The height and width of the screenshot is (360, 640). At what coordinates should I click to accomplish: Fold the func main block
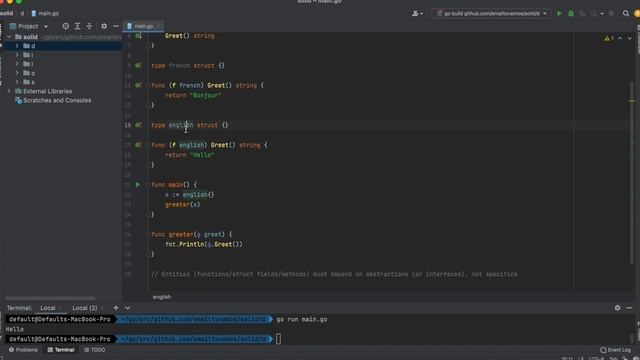[x=148, y=185]
